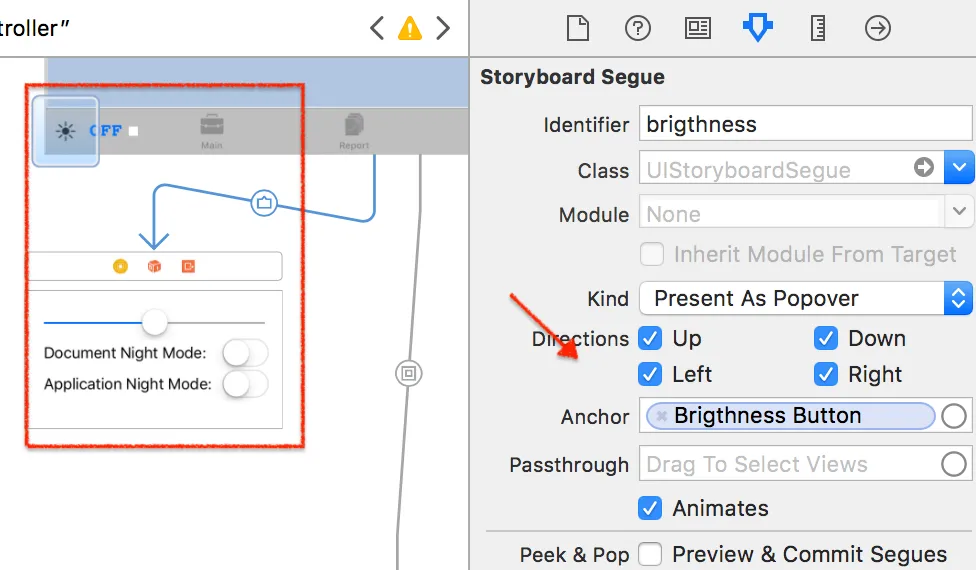
Task: Expand the Class combo box arrow
Action: coord(959,169)
